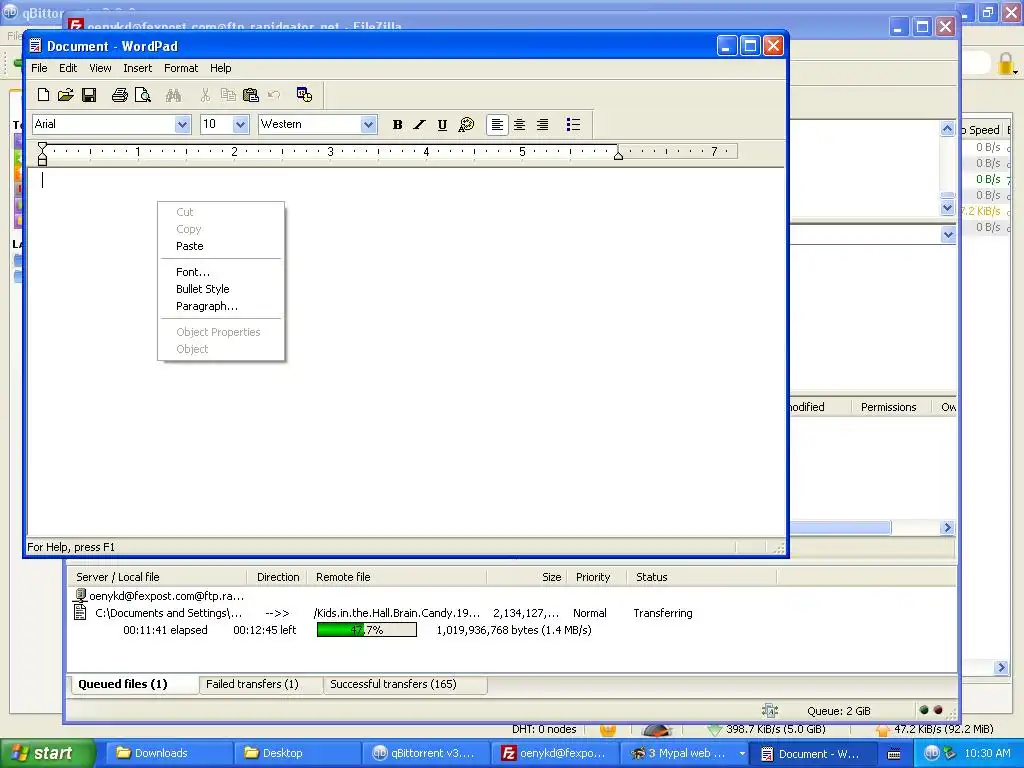Click qBittorrent tray icon near clock
The height and width of the screenshot is (768, 1024).
coord(932,753)
